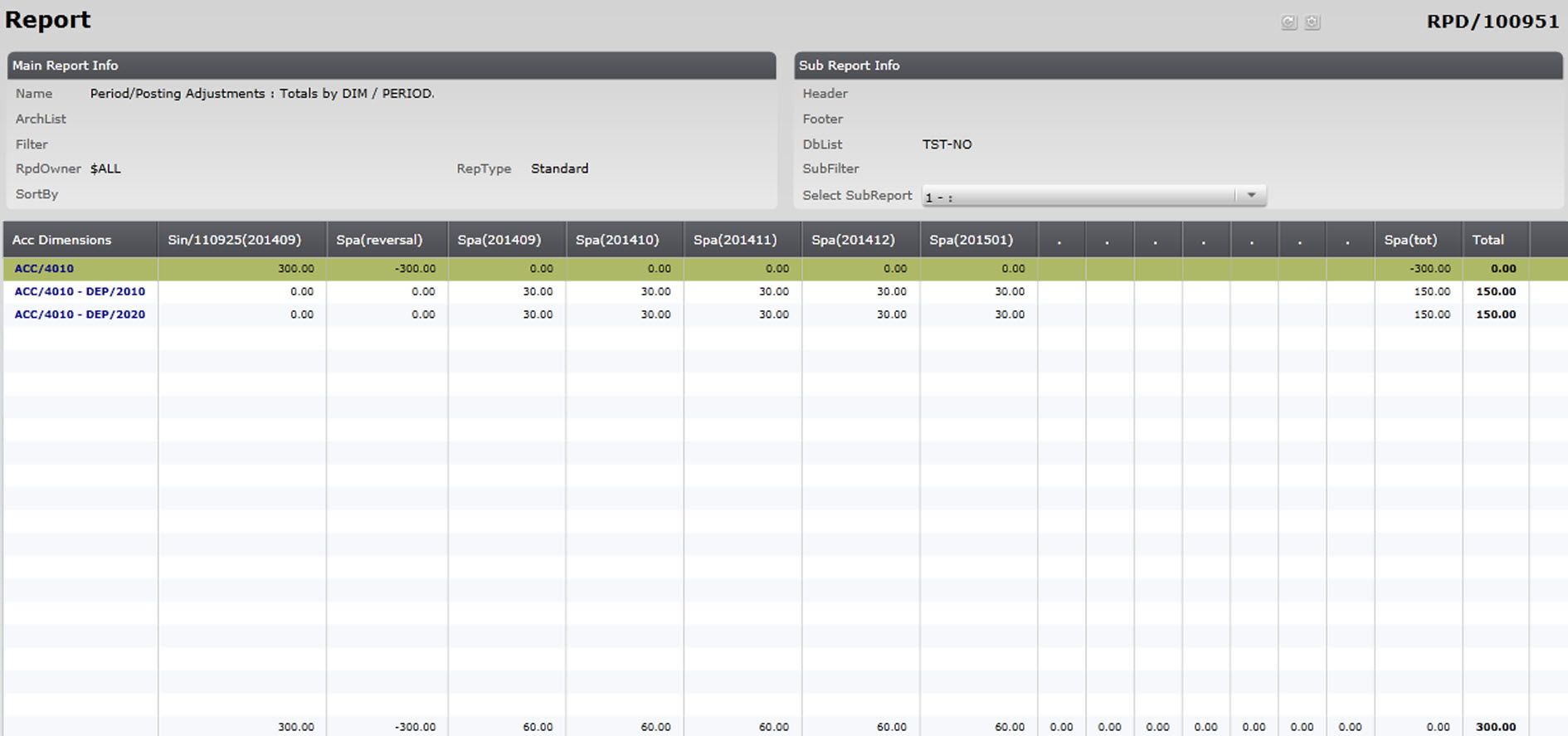Click the Total 150.00 in DEP/2020 row
Screen dimensions: 1568x736
coord(1496,314)
